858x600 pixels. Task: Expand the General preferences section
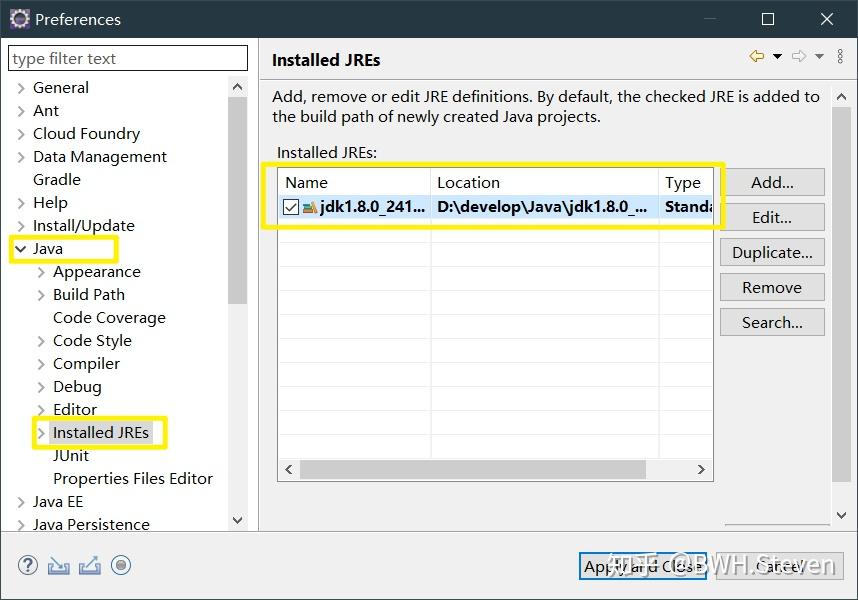pos(22,87)
